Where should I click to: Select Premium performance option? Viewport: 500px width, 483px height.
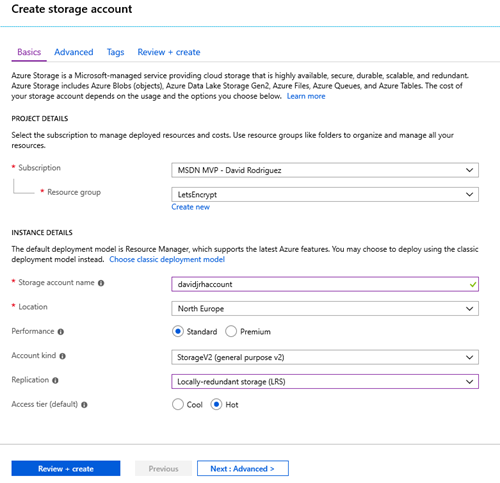pyautogui.click(x=231, y=331)
